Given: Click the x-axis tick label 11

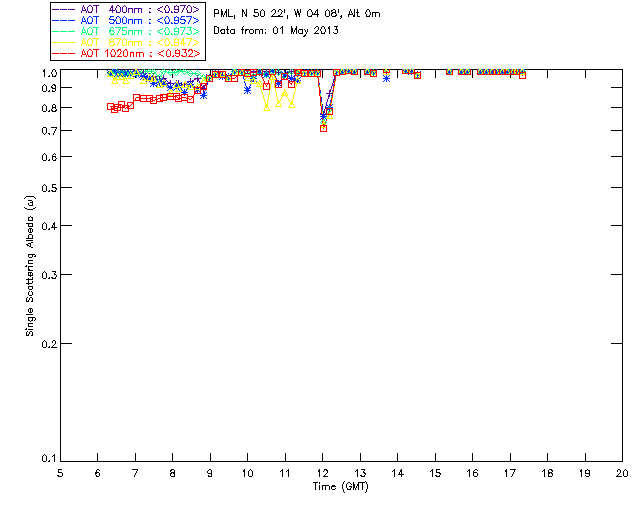Looking at the screenshot, I should click(285, 473).
